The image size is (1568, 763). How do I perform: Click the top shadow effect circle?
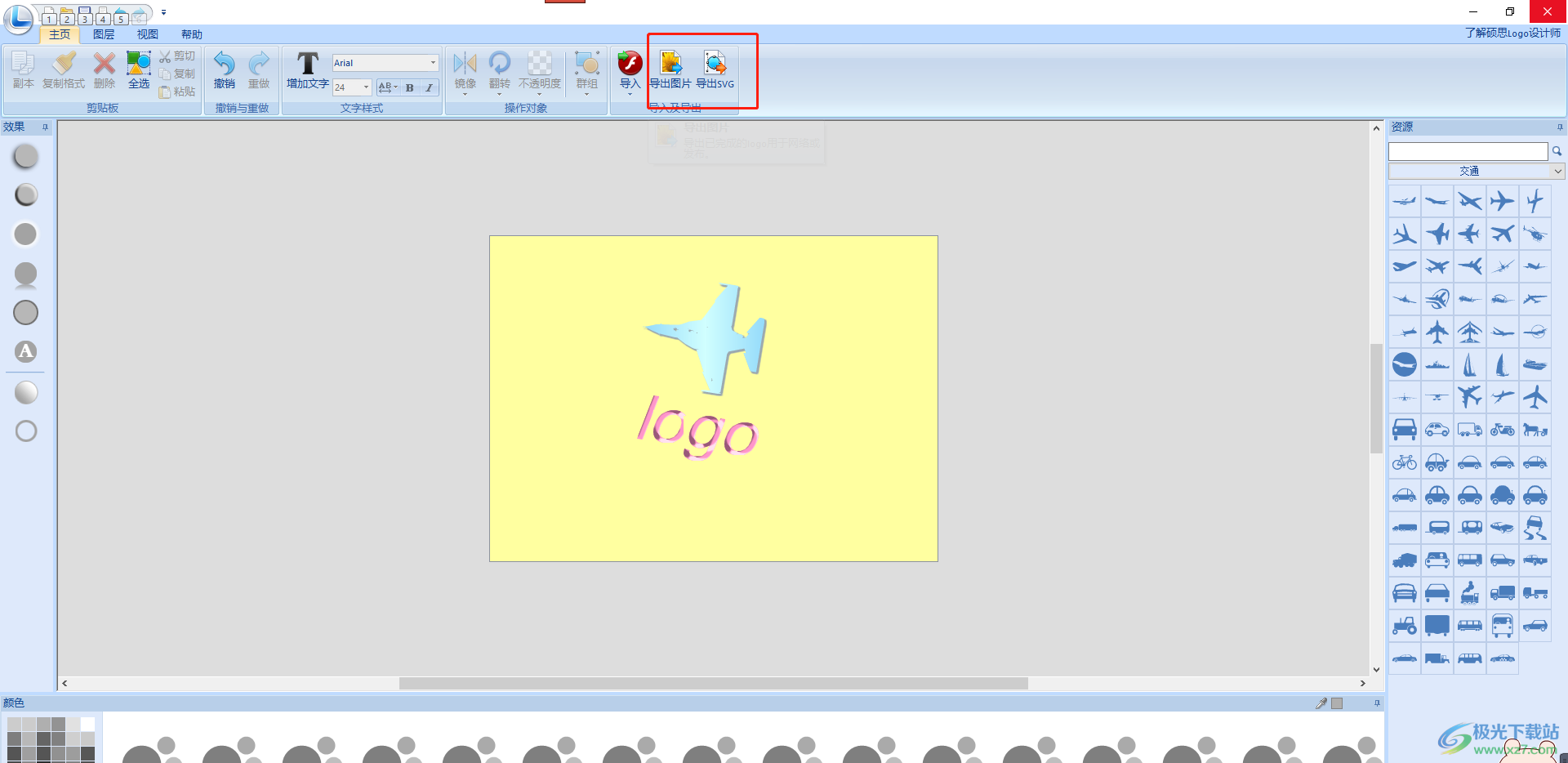[26, 156]
